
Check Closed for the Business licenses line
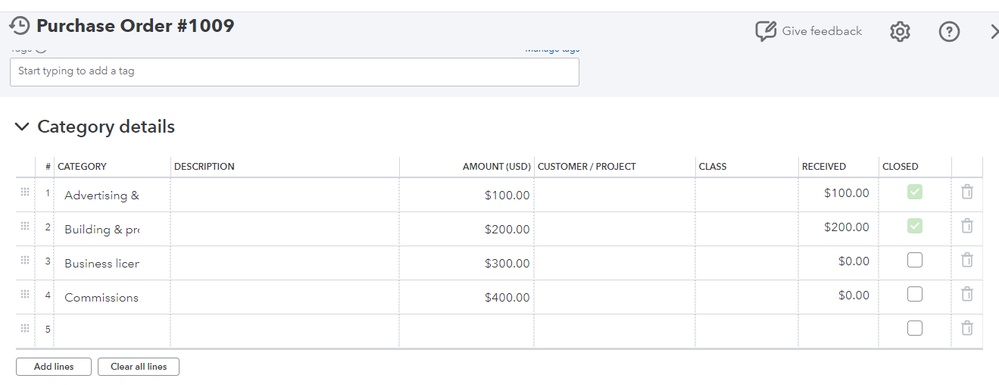pyautogui.click(x=914, y=260)
